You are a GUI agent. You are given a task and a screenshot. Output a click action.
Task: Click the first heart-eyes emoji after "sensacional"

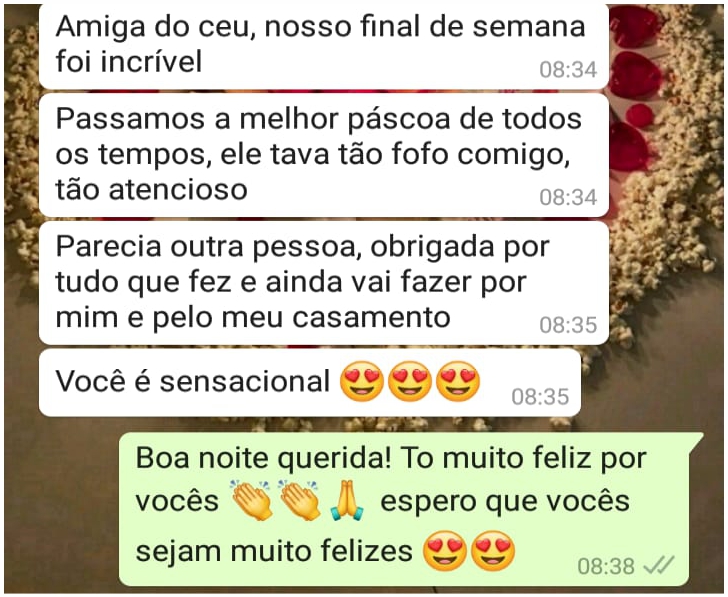(362, 381)
